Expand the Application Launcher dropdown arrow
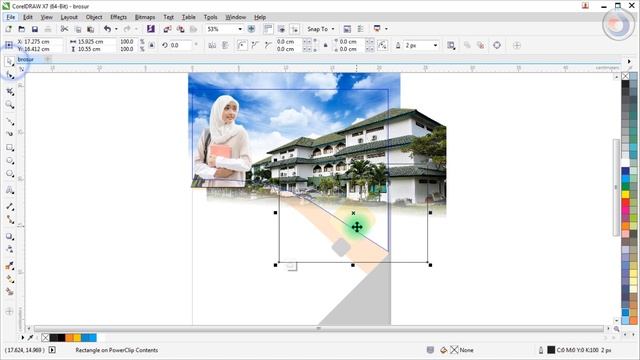The width and height of the screenshot is (640, 360). click(386, 29)
